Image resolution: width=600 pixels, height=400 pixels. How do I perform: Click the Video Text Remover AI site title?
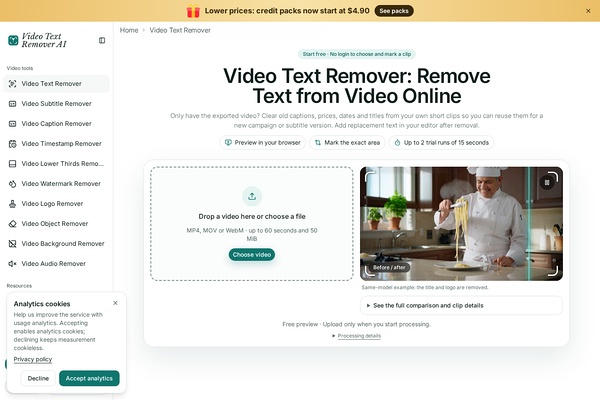point(44,40)
